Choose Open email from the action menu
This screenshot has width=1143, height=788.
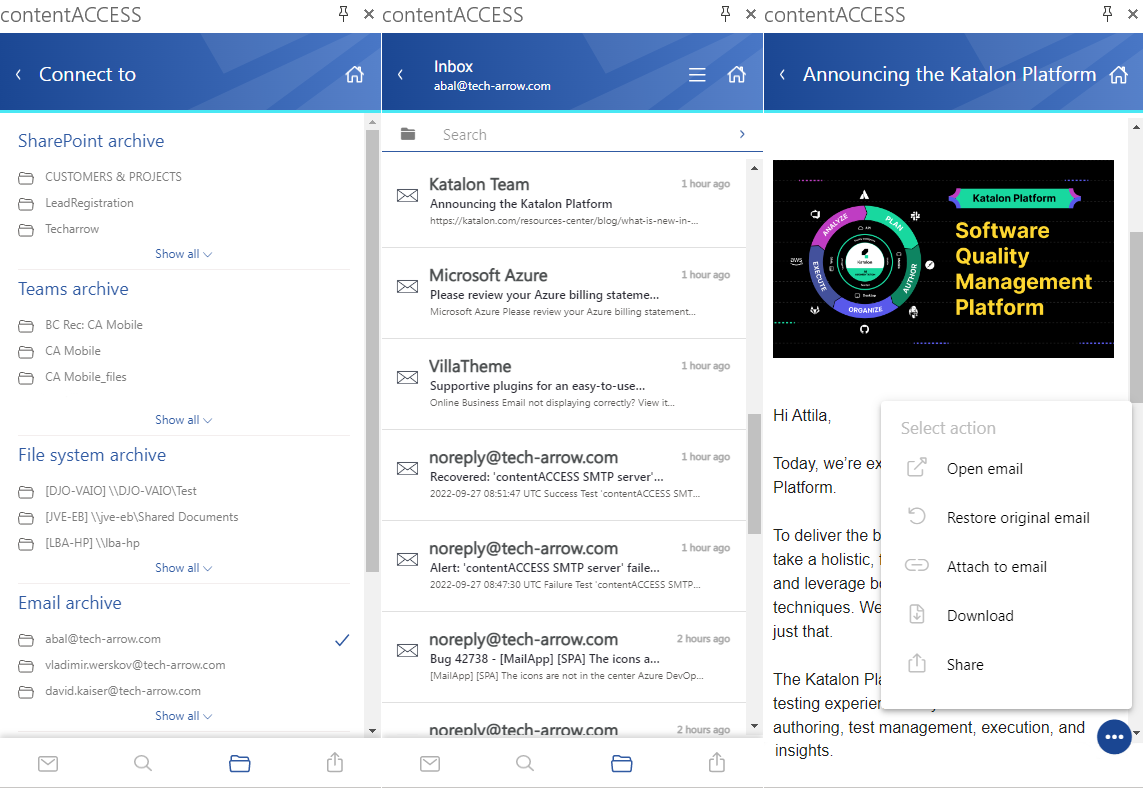point(985,468)
